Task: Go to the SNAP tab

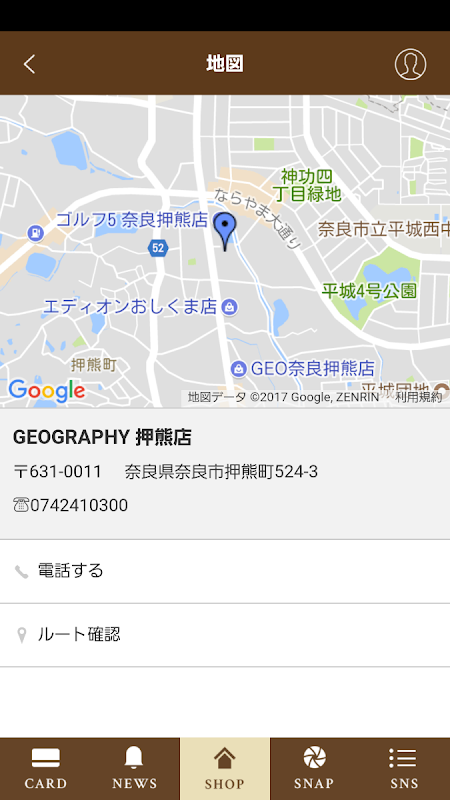Action: pyautogui.click(x=314, y=769)
